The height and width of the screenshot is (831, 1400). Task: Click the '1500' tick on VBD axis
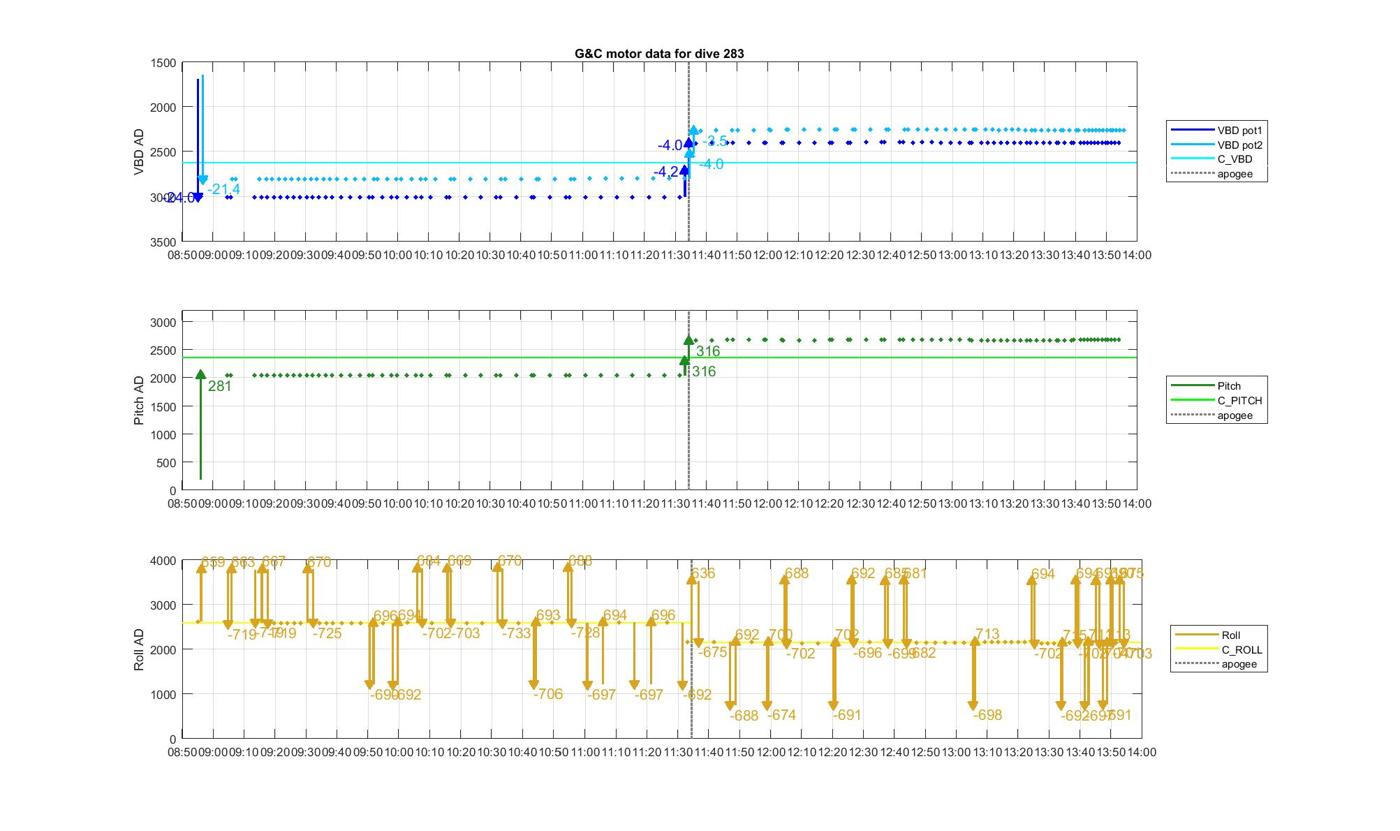pos(164,63)
